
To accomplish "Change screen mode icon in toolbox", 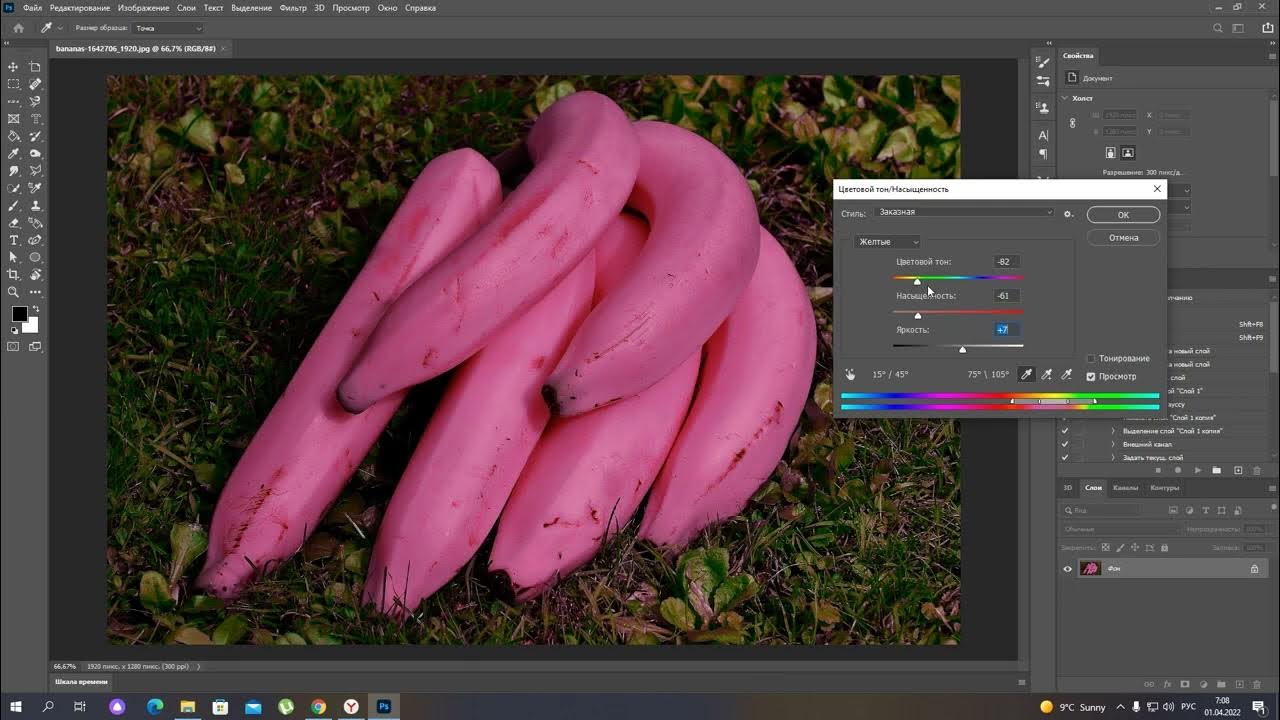I will pyautogui.click(x=35, y=347).
